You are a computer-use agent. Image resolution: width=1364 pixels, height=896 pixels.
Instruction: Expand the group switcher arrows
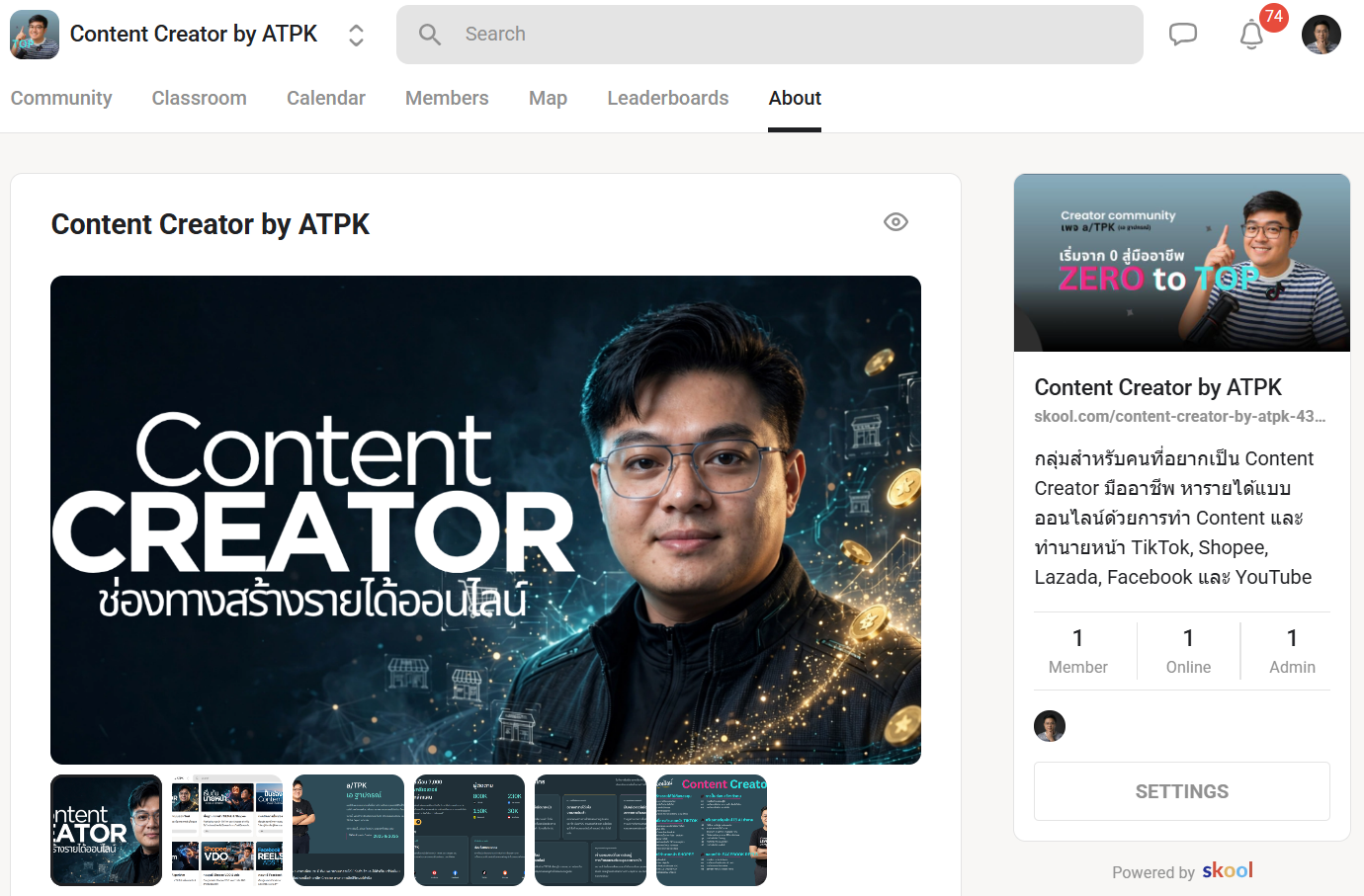coord(356,36)
